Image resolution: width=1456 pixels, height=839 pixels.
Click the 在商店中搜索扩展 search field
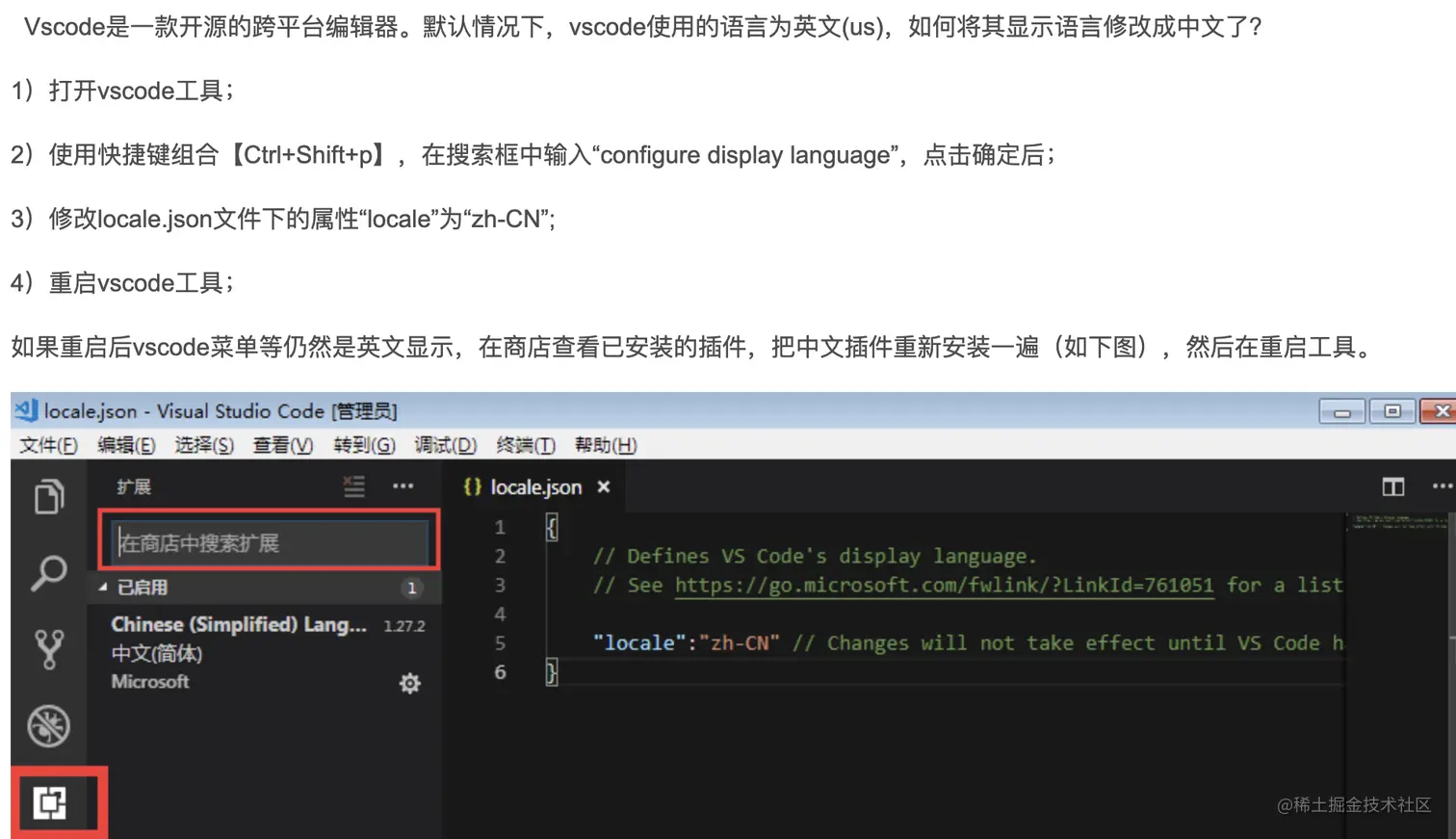(x=270, y=542)
